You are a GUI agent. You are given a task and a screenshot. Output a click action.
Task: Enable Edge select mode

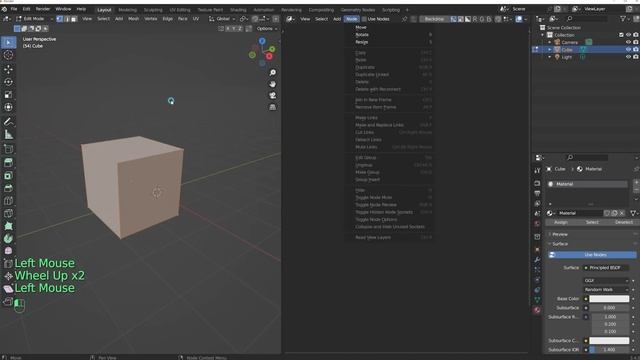(67, 19)
